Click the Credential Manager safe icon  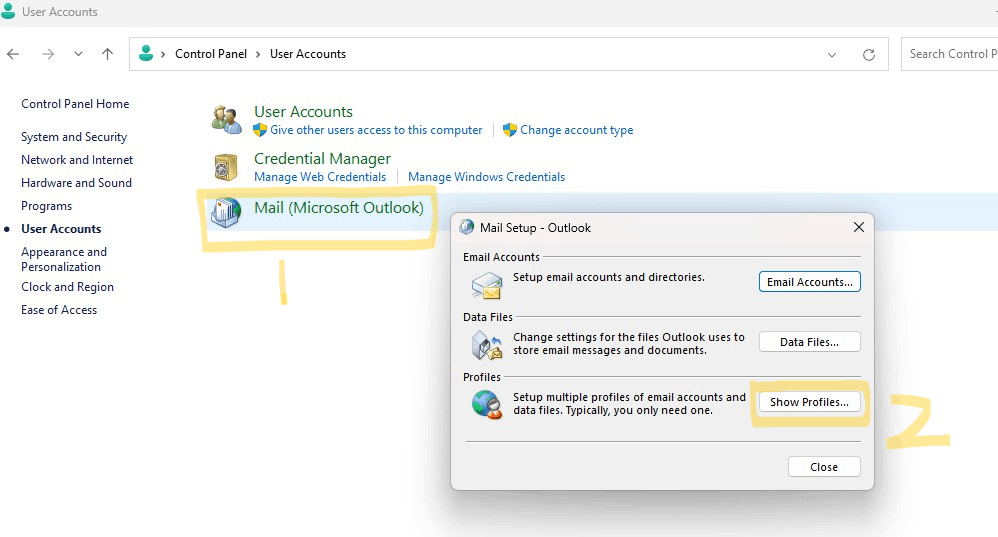[x=225, y=167]
